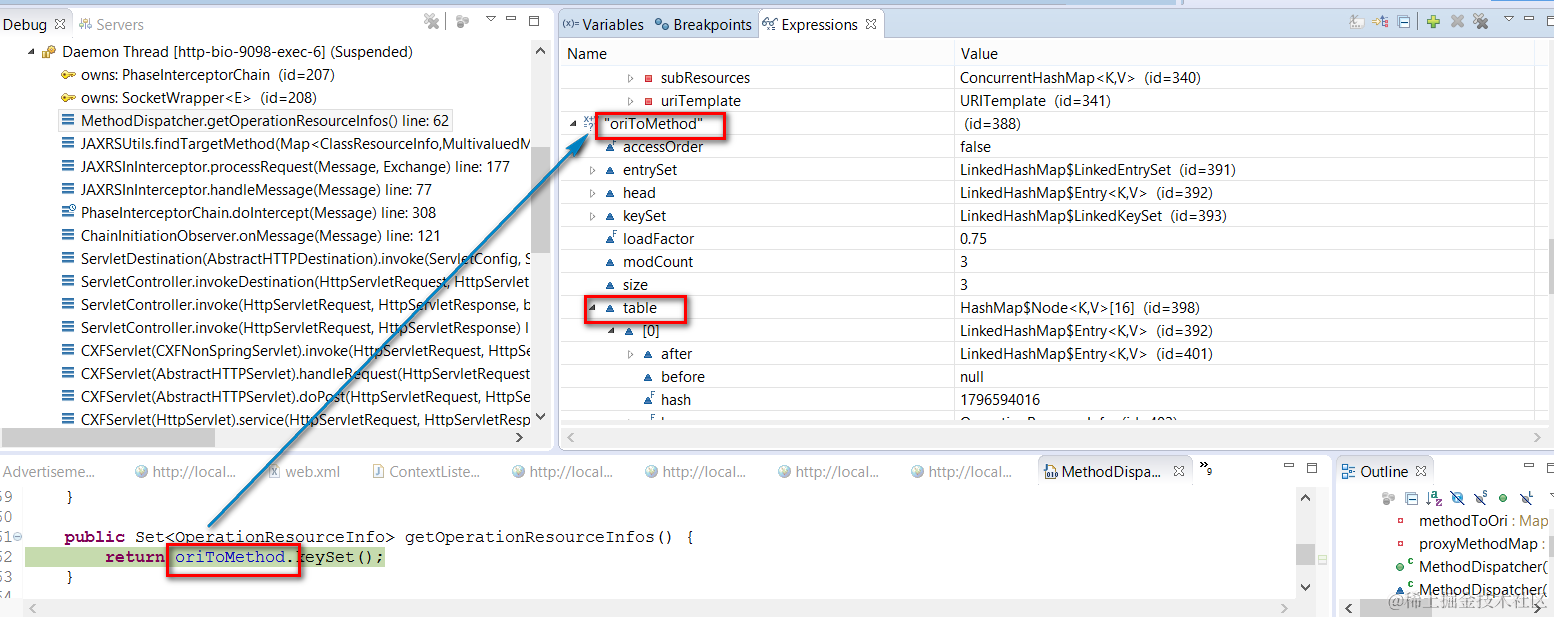Click the hash value 1796594016
Viewport: 1554px width, 617px height.
point(1000,399)
